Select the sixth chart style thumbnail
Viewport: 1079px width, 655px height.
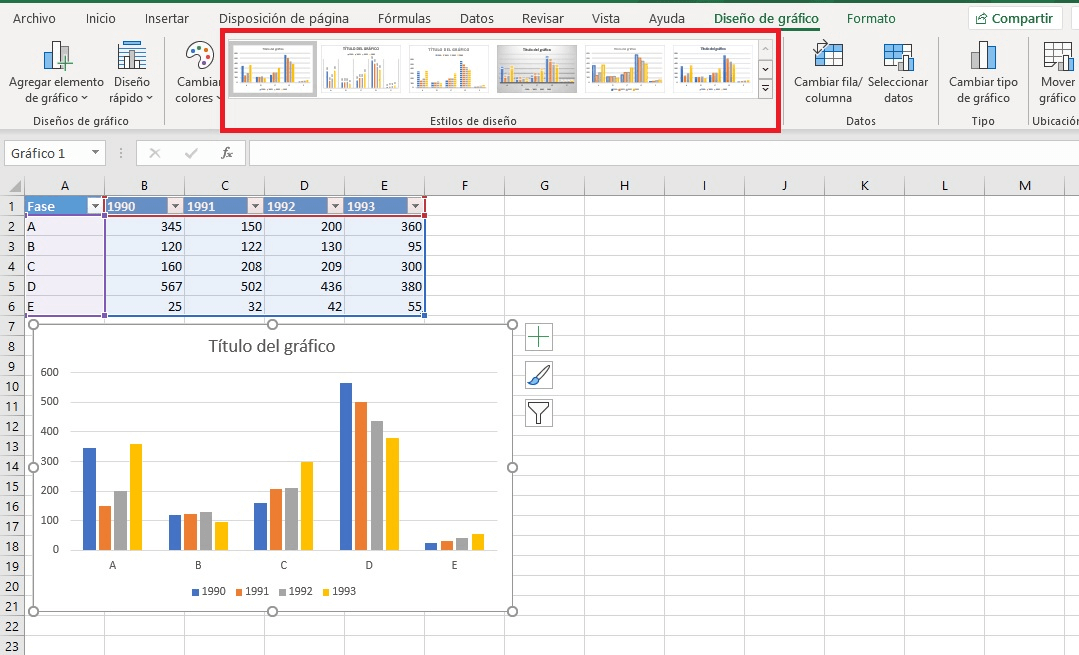713,69
